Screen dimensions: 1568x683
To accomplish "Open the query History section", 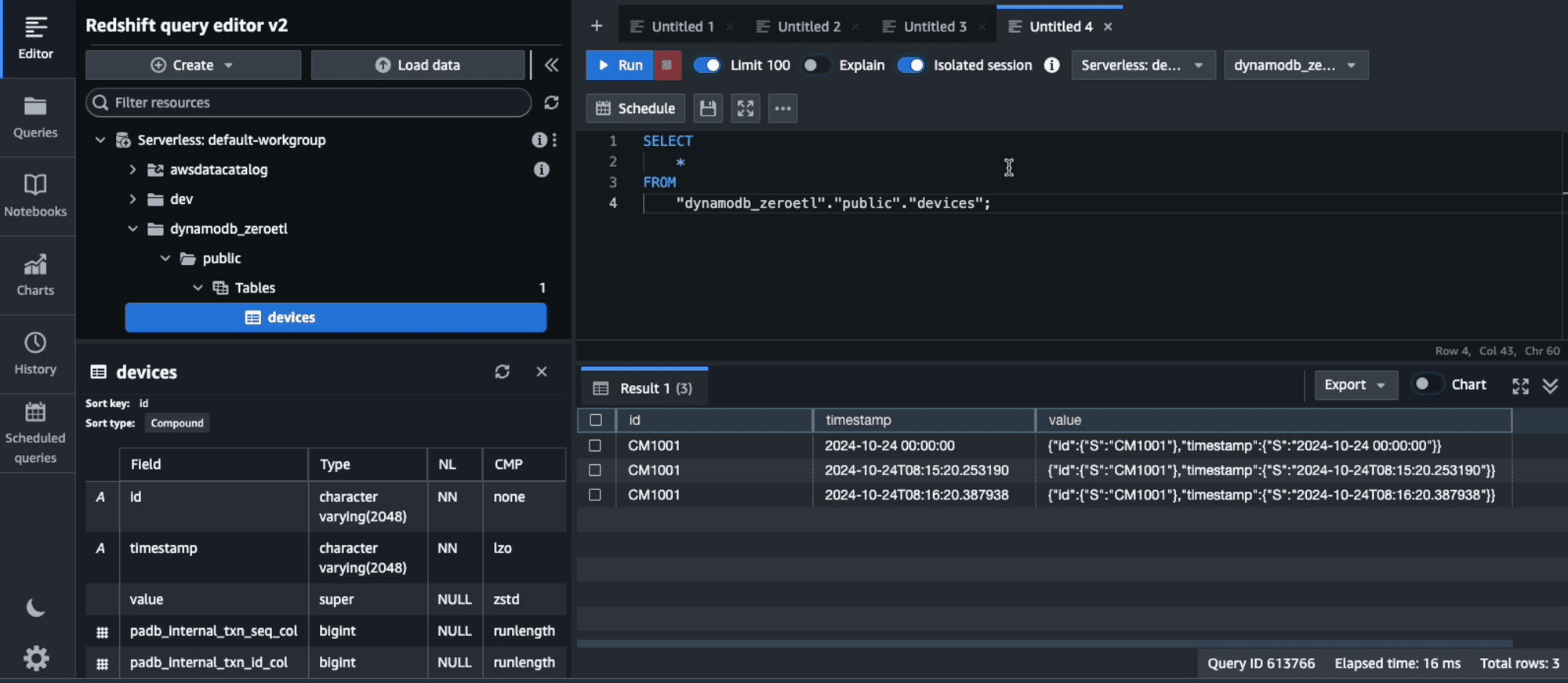I will point(35,354).
